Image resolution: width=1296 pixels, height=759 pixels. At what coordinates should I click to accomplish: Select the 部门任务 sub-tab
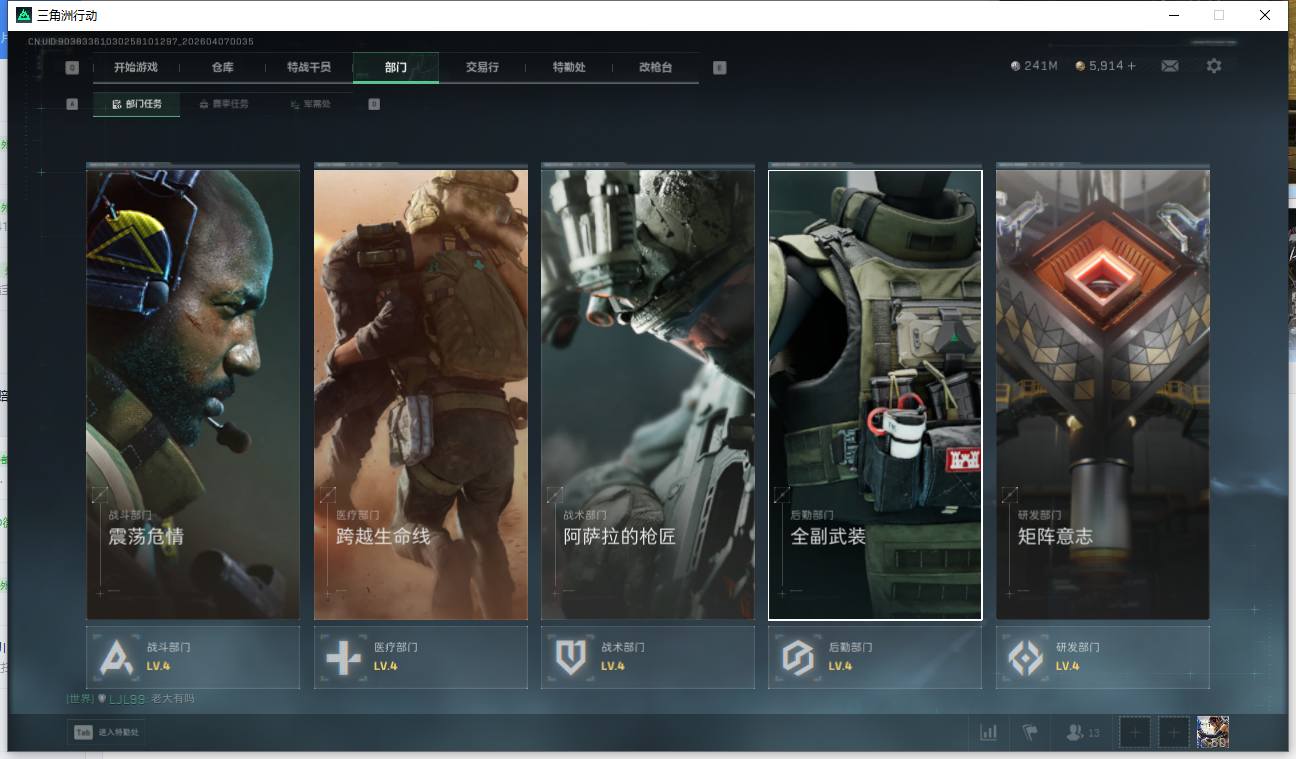pyautogui.click(x=137, y=104)
